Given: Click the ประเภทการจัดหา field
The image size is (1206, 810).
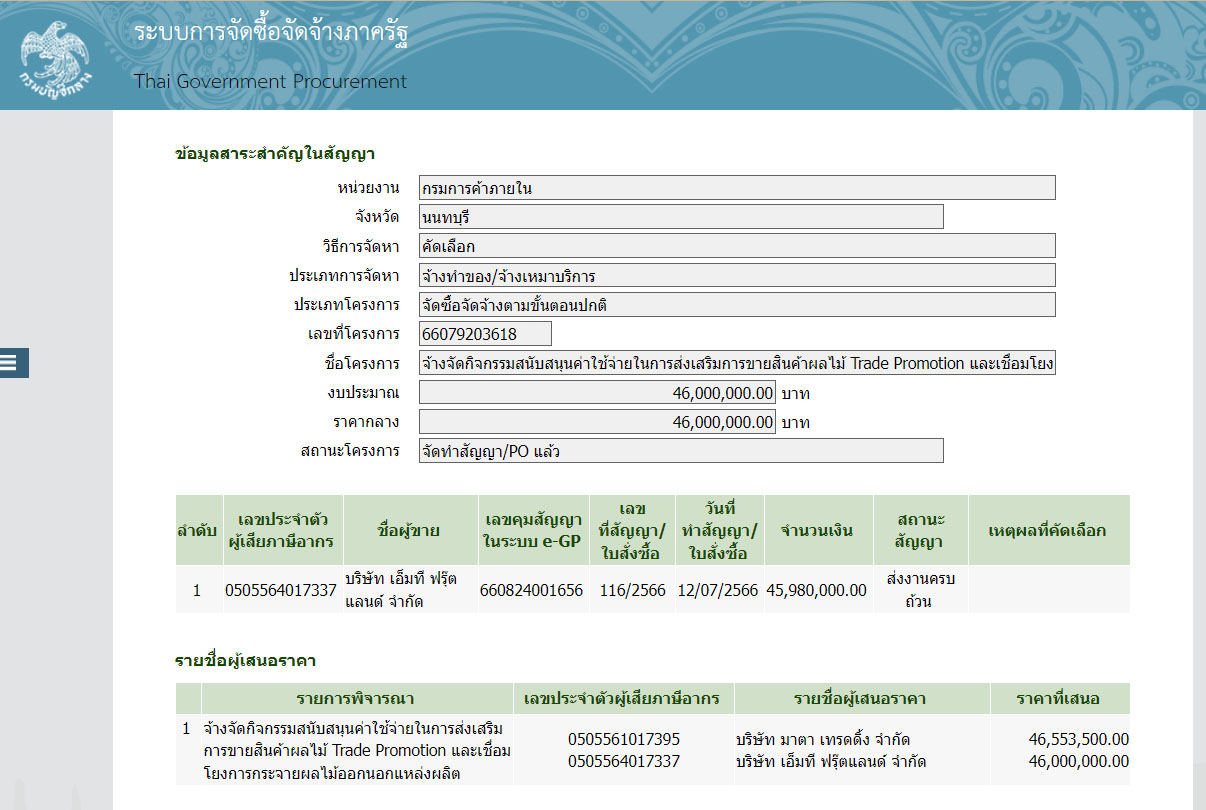Looking at the screenshot, I should 737,275.
